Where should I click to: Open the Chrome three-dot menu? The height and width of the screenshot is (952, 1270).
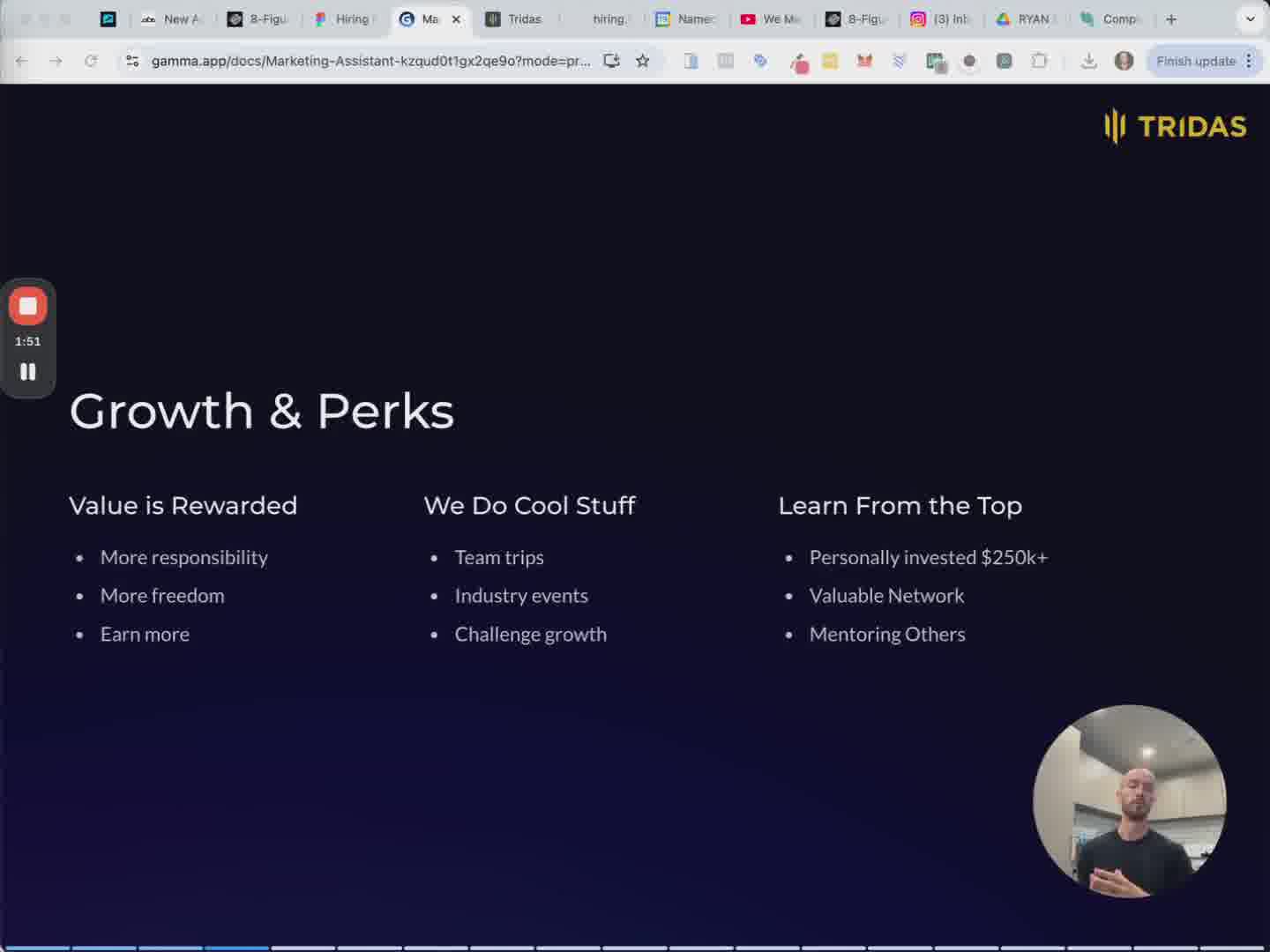click(1250, 61)
